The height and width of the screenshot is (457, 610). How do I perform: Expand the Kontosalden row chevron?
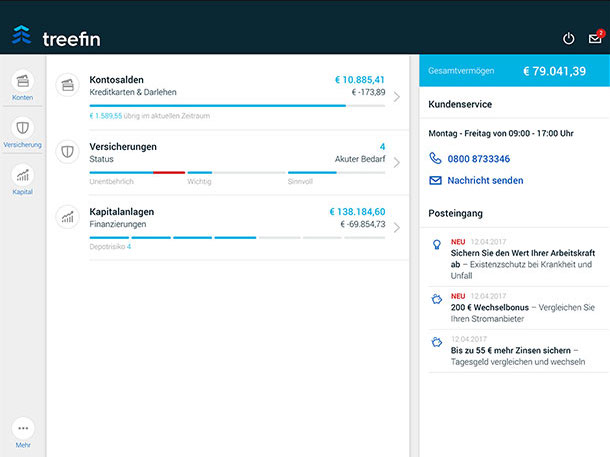click(397, 97)
